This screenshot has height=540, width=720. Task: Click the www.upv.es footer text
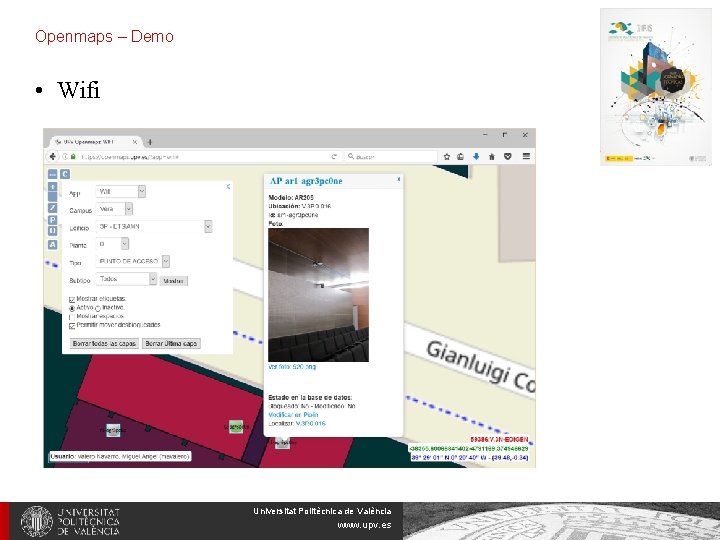(364, 525)
